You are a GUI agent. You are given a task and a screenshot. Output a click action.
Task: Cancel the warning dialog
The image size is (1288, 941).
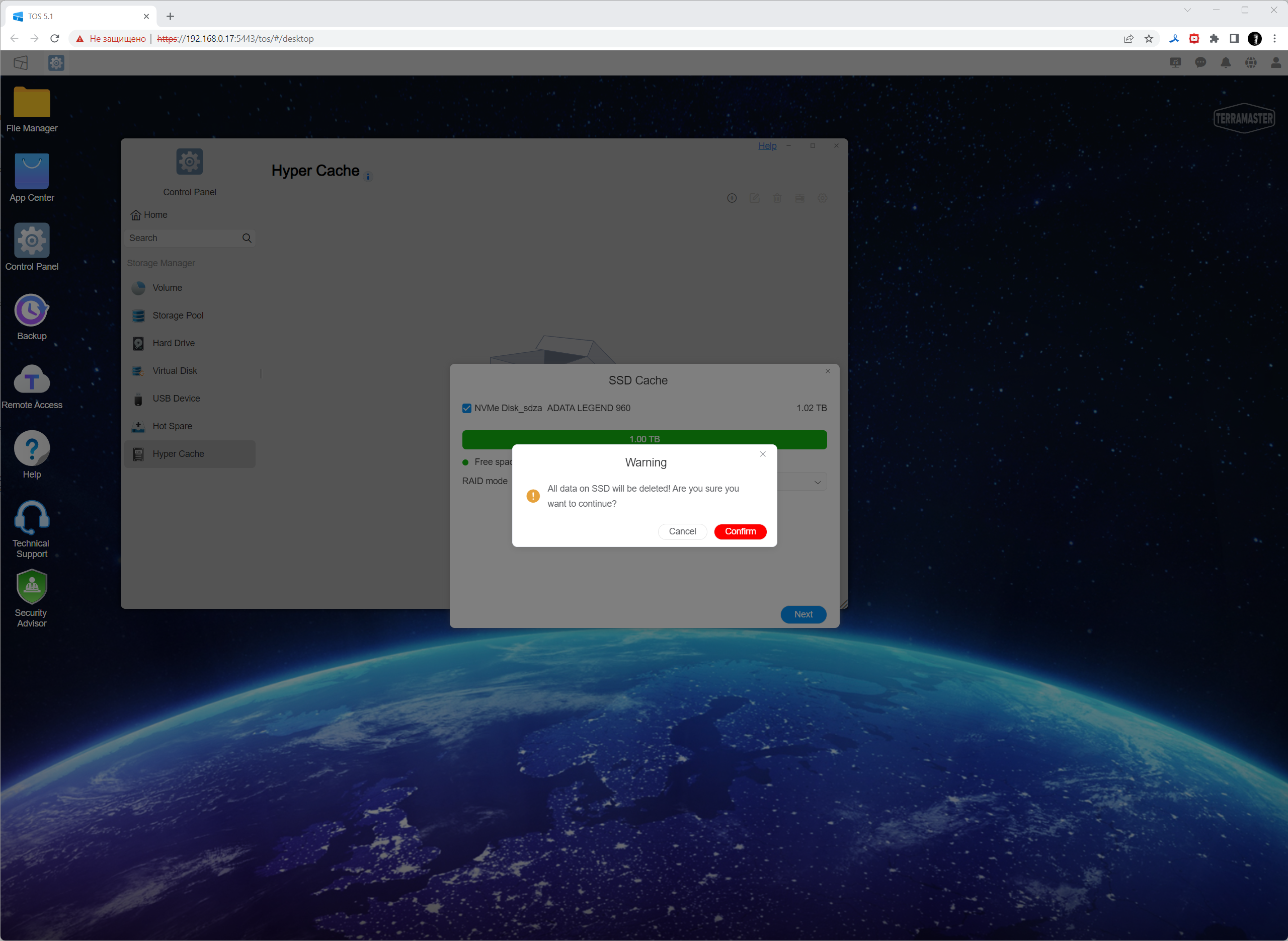[x=682, y=531]
